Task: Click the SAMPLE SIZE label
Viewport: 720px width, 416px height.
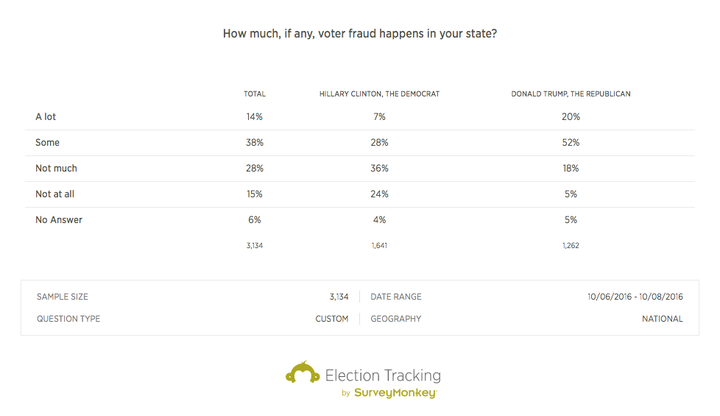Action: pos(62,297)
